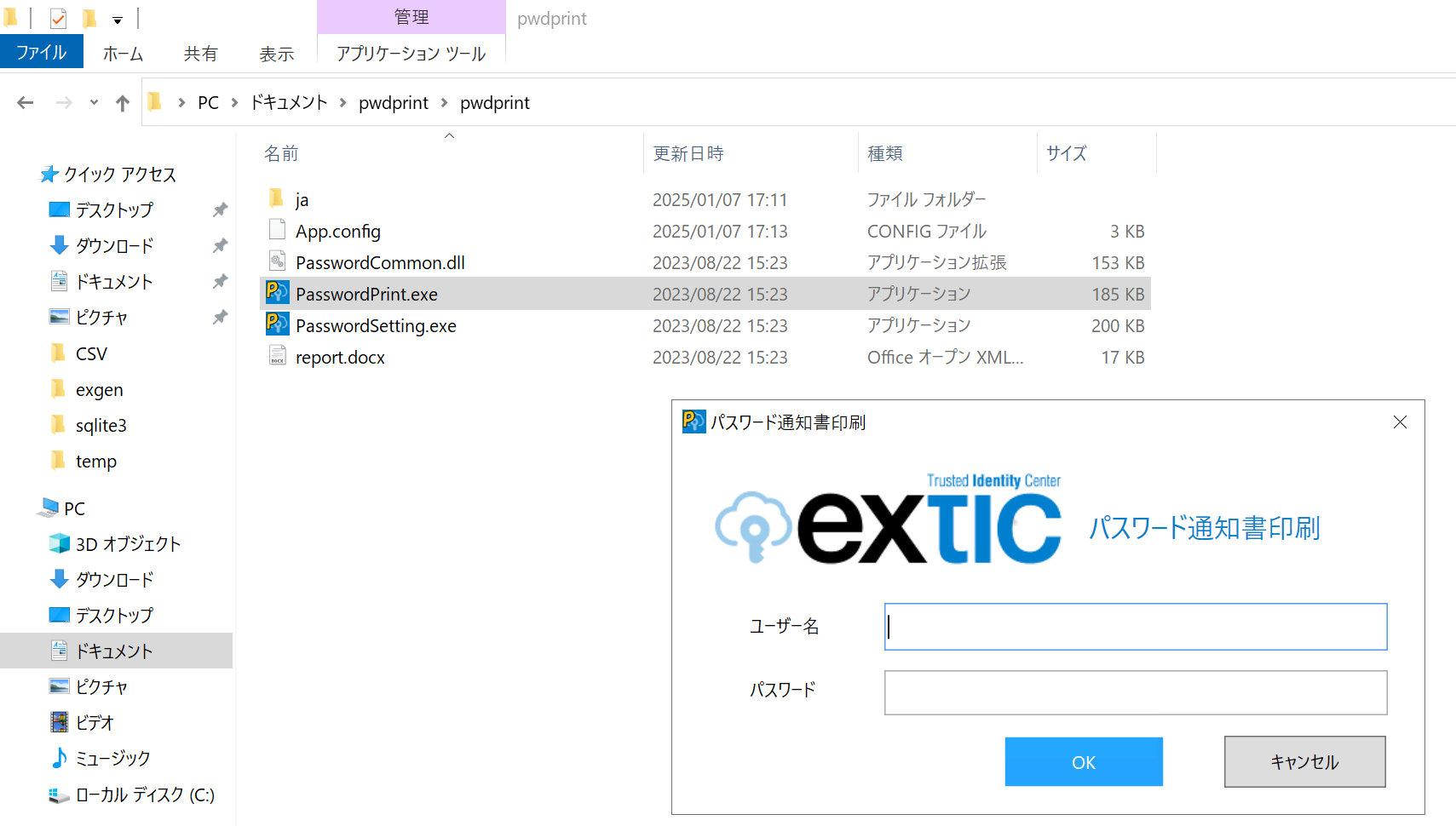Click the ローカル ディスク (C:) drive icon
The height and width of the screenshot is (826, 1456).
coord(59,794)
